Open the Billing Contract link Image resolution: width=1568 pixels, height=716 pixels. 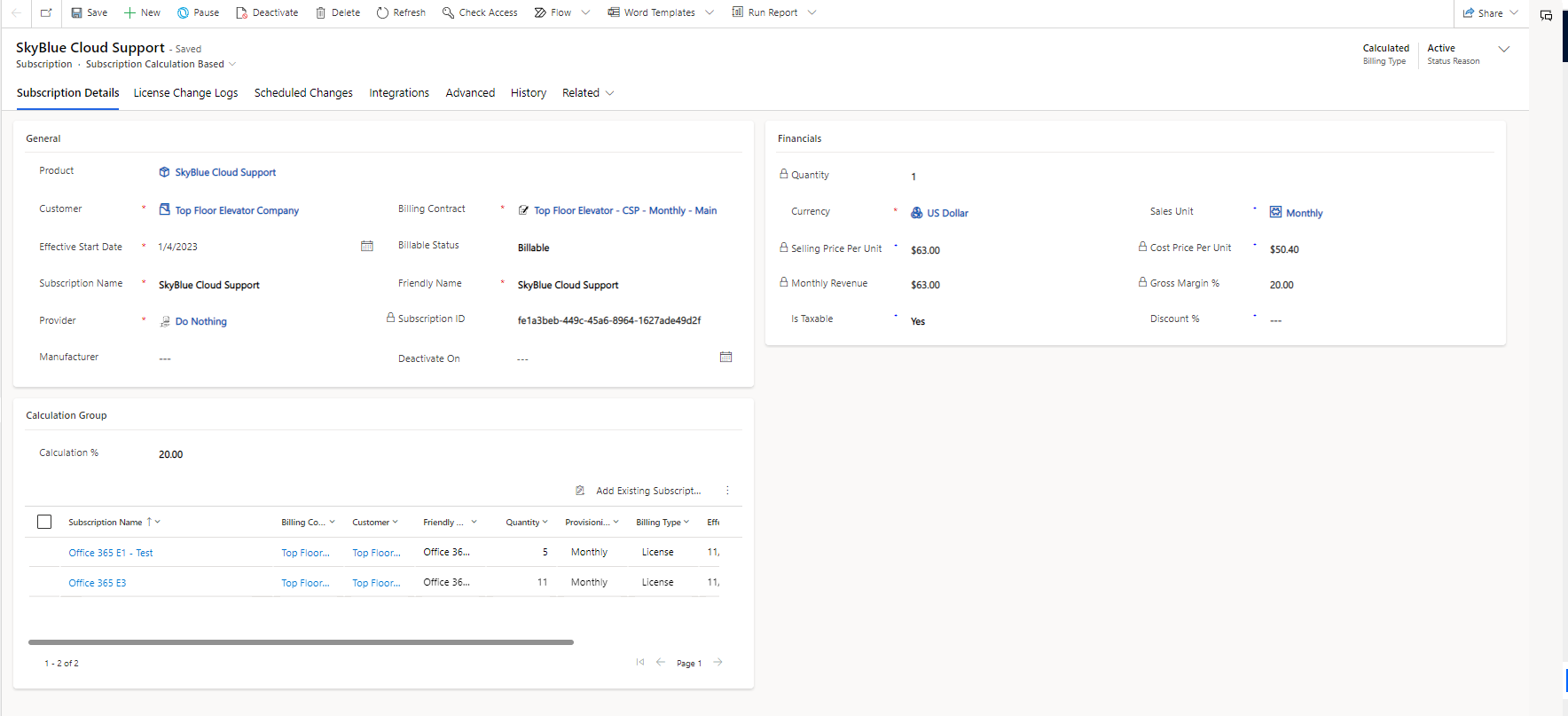click(x=625, y=210)
